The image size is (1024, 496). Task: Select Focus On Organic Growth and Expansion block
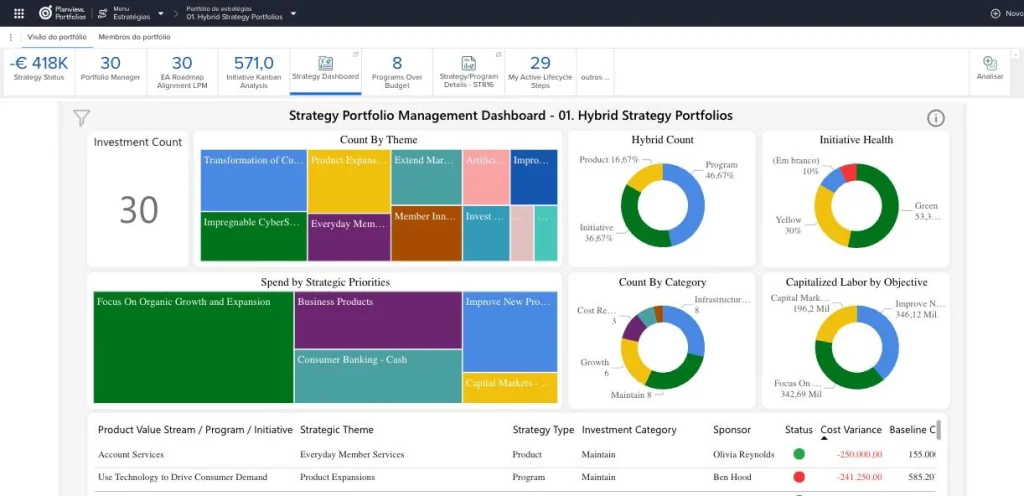pos(193,347)
